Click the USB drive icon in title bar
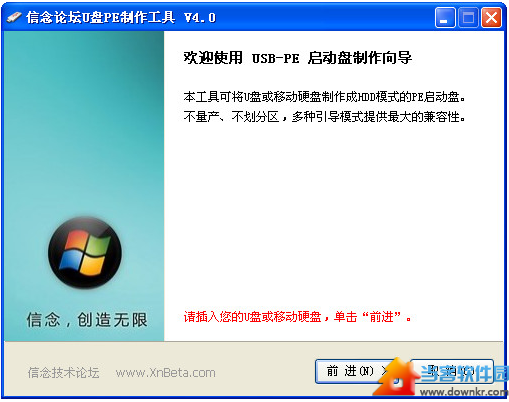509x402 pixels. coord(14,17)
